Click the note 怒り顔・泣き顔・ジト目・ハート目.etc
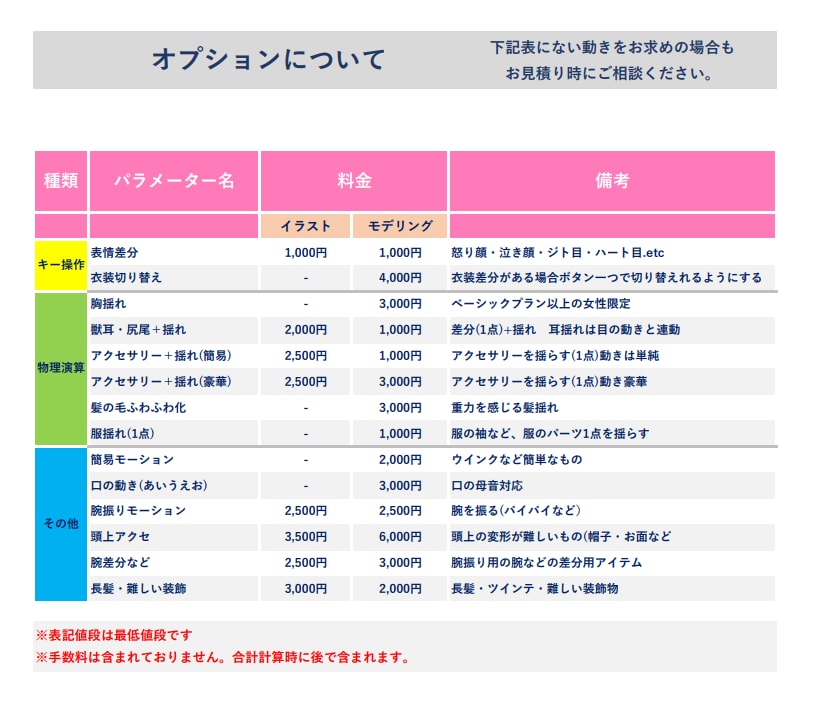 click(558, 253)
